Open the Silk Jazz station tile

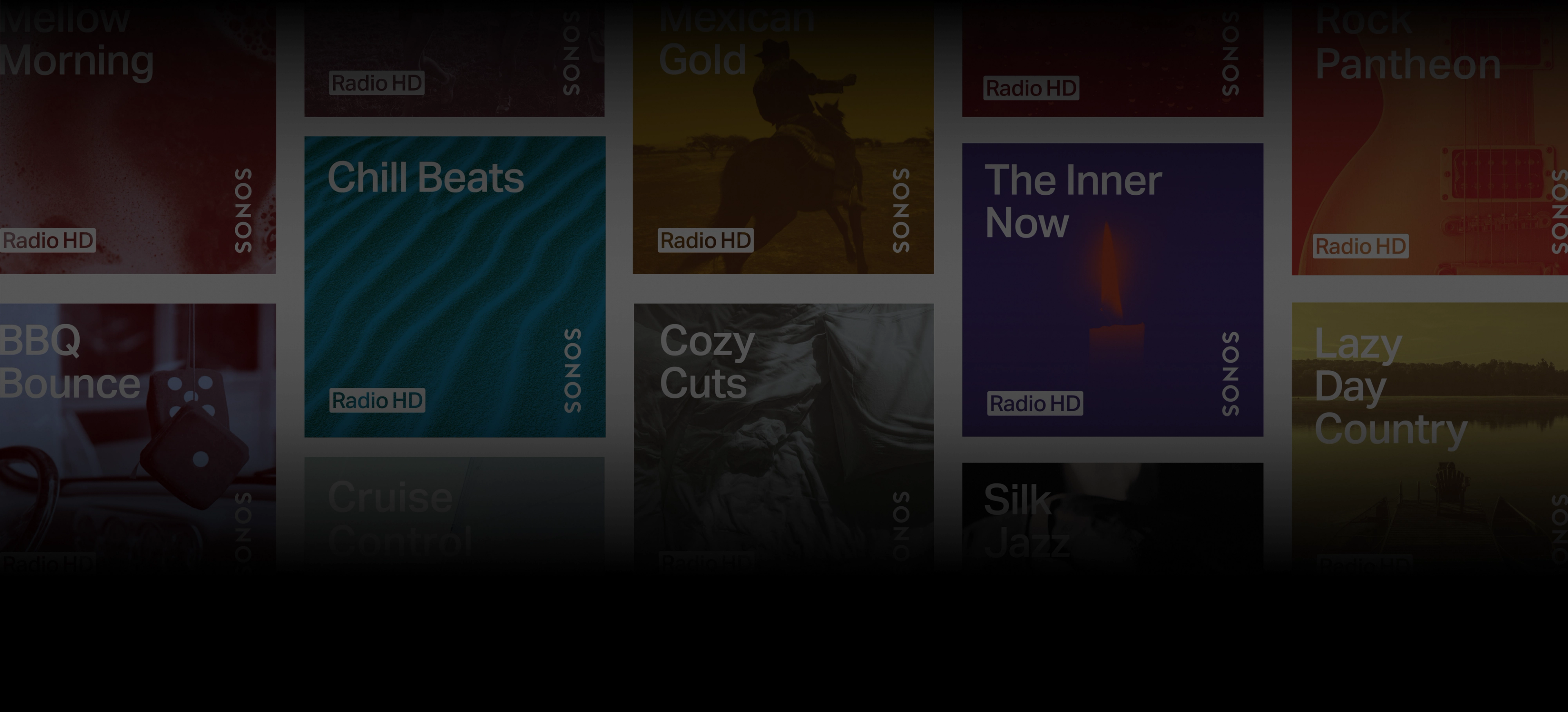coord(1113,518)
